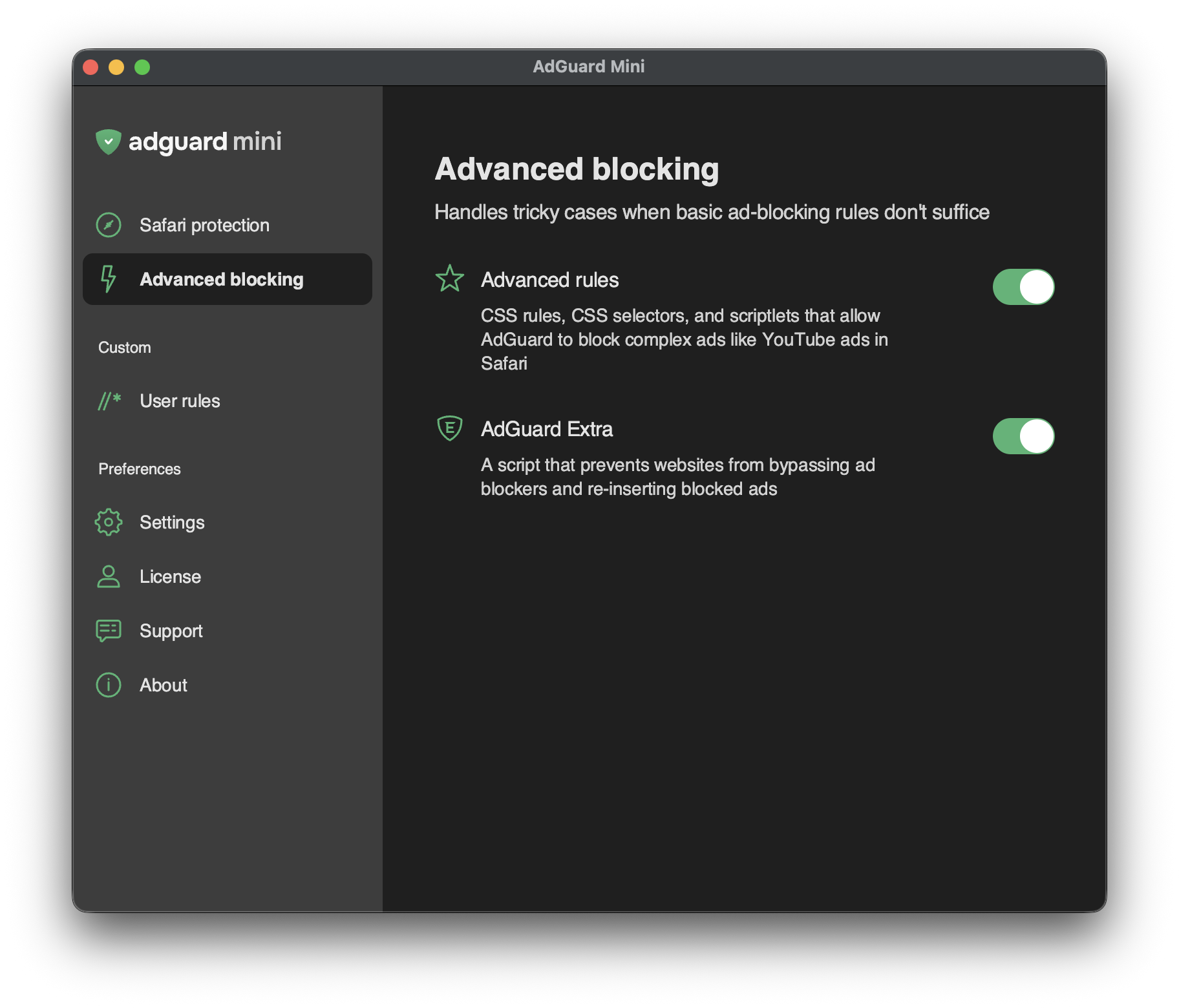Screen dimensions: 1179x1008
Task: Open the About page
Action: pyautogui.click(x=163, y=684)
